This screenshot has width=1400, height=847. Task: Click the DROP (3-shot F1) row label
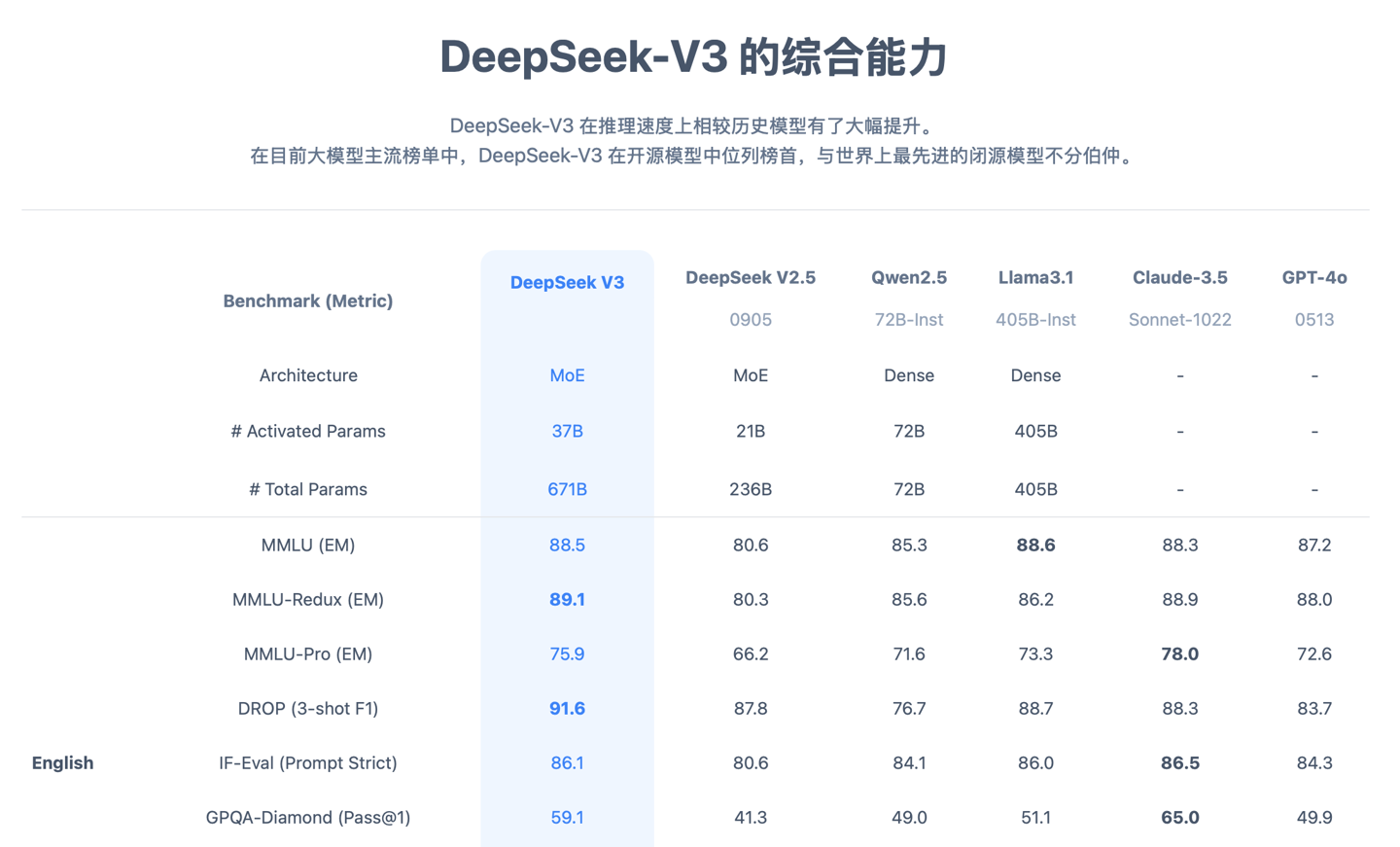(307, 709)
